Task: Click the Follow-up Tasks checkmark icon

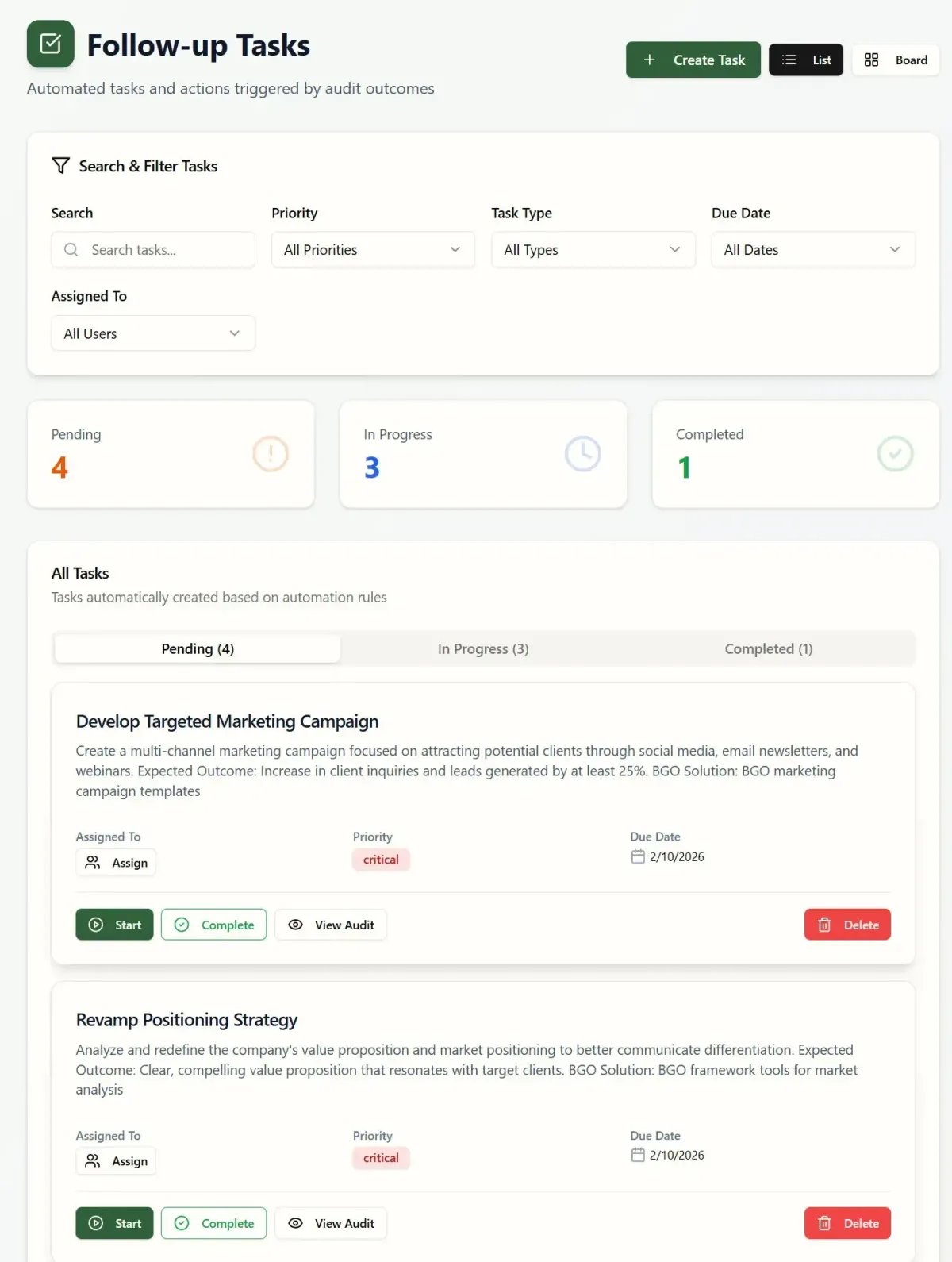Action: pos(50,44)
